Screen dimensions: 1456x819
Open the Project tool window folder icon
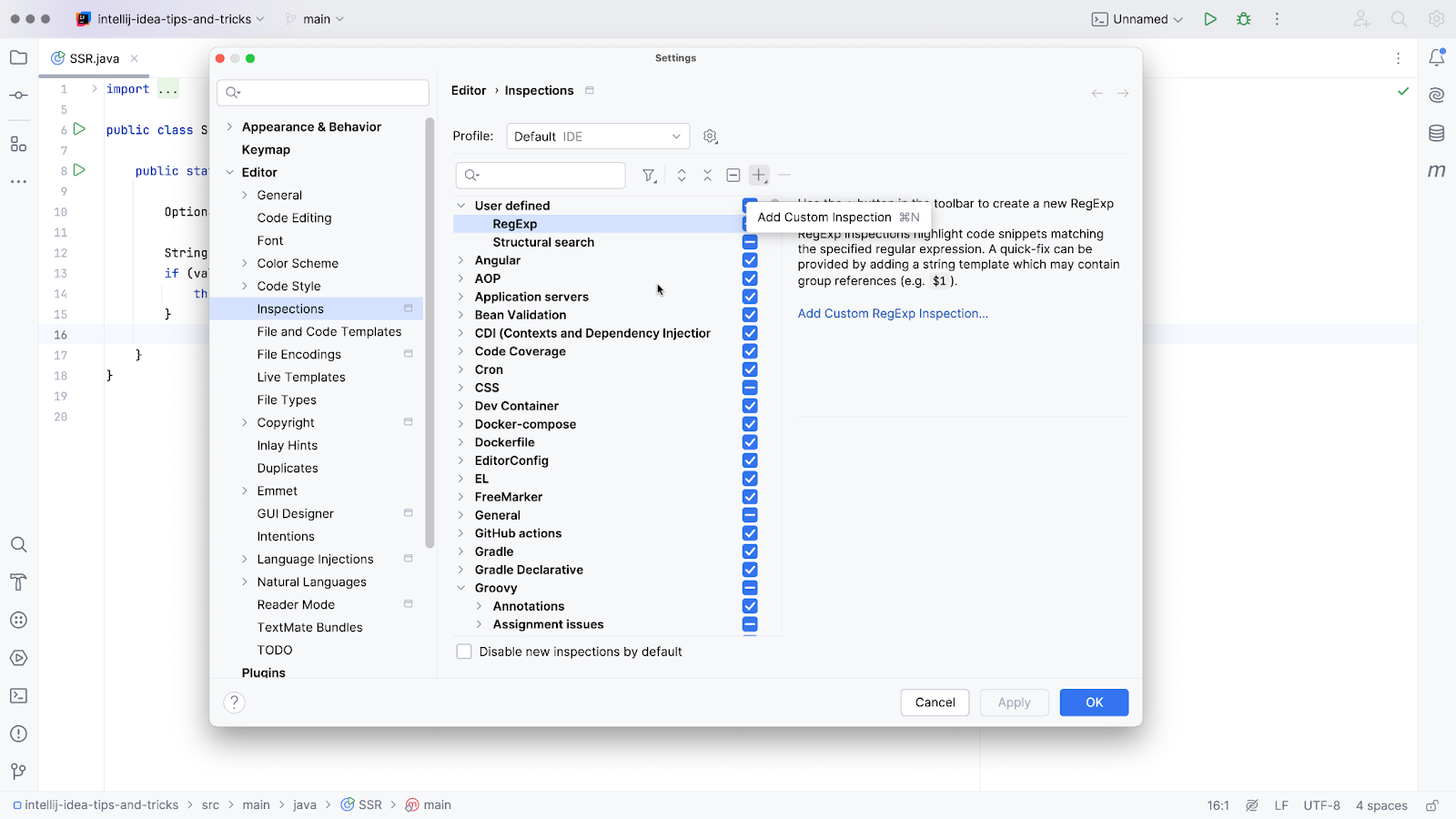18,57
